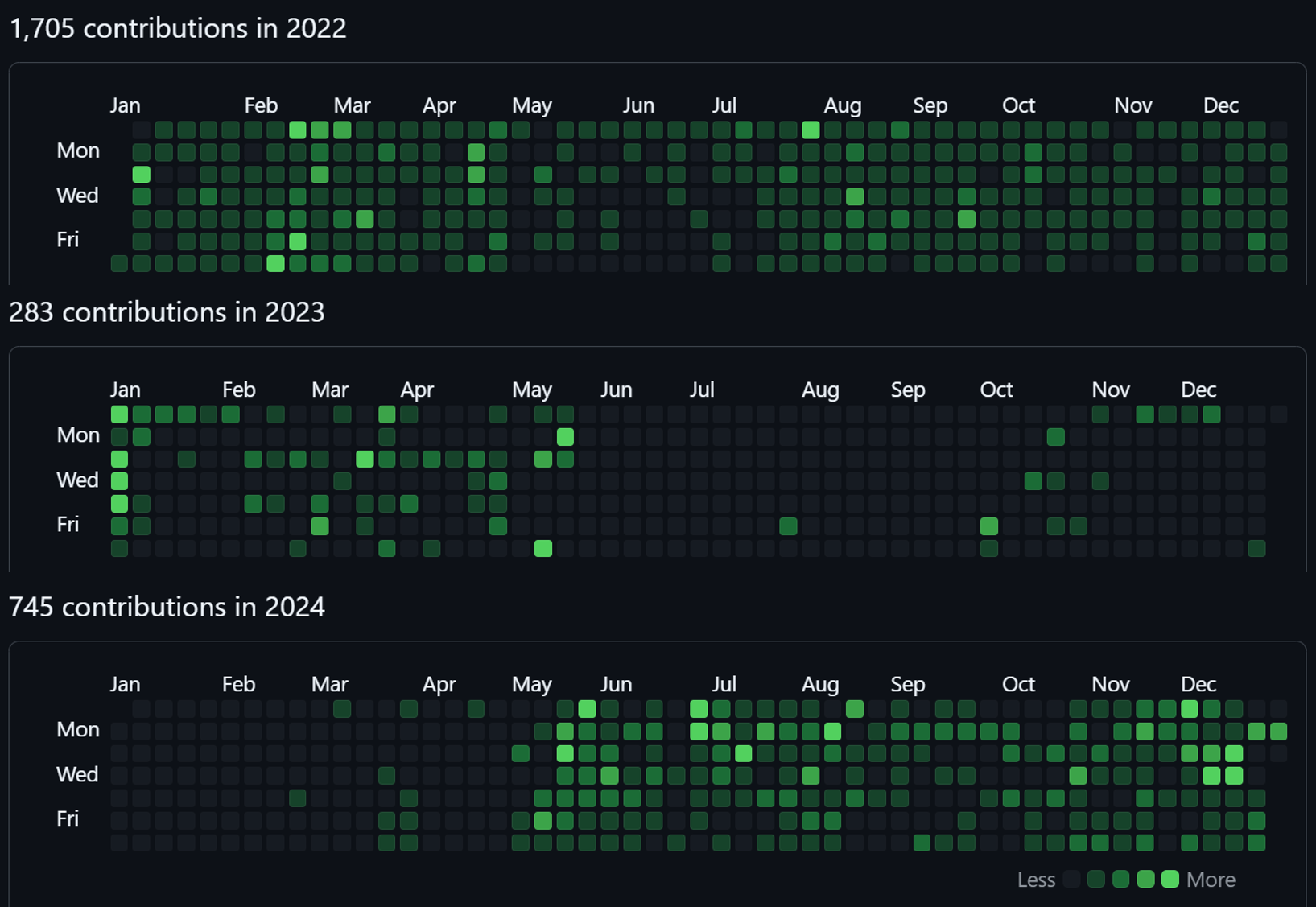The height and width of the screenshot is (907, 1316).
Task: Click the Nov label in the 2023 graph
Action: [x=1111, y=390]
